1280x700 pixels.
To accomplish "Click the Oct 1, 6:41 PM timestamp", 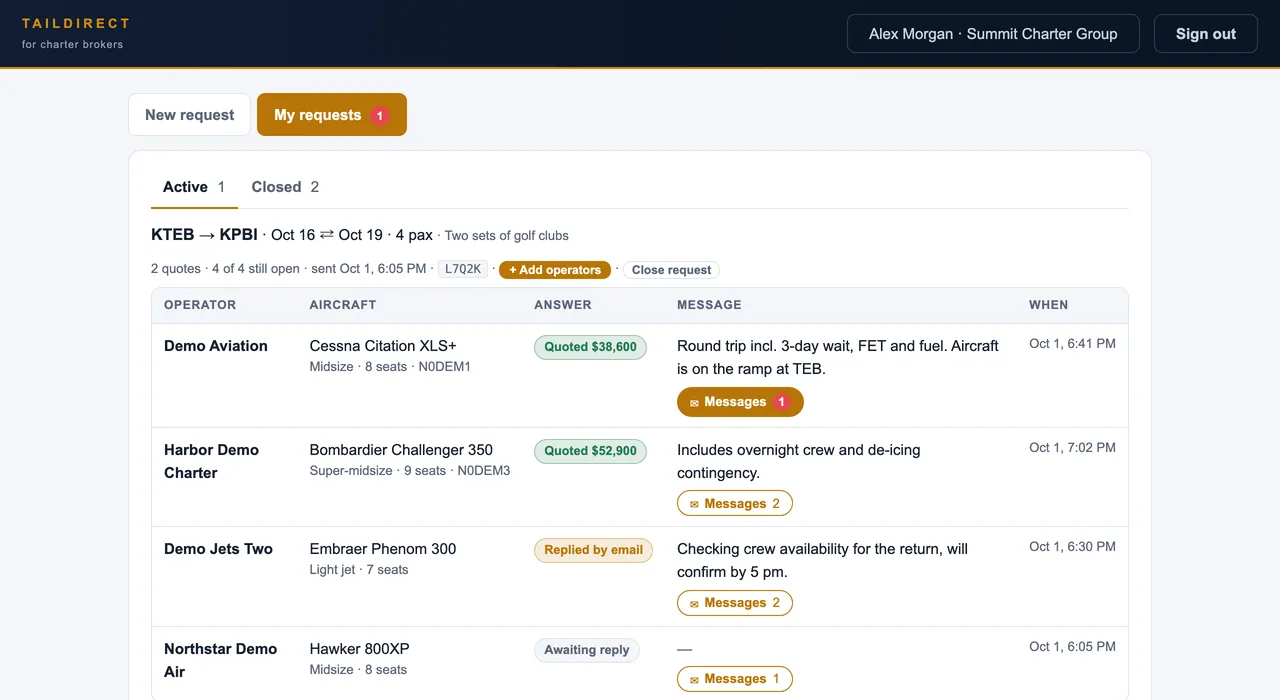I will 1072,344.
